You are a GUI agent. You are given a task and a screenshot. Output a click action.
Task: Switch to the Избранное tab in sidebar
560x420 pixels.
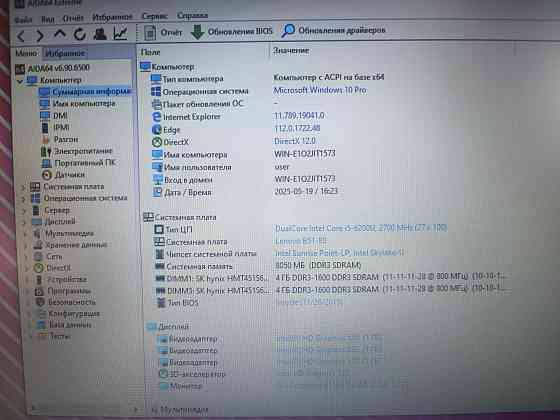coord(65,53)
